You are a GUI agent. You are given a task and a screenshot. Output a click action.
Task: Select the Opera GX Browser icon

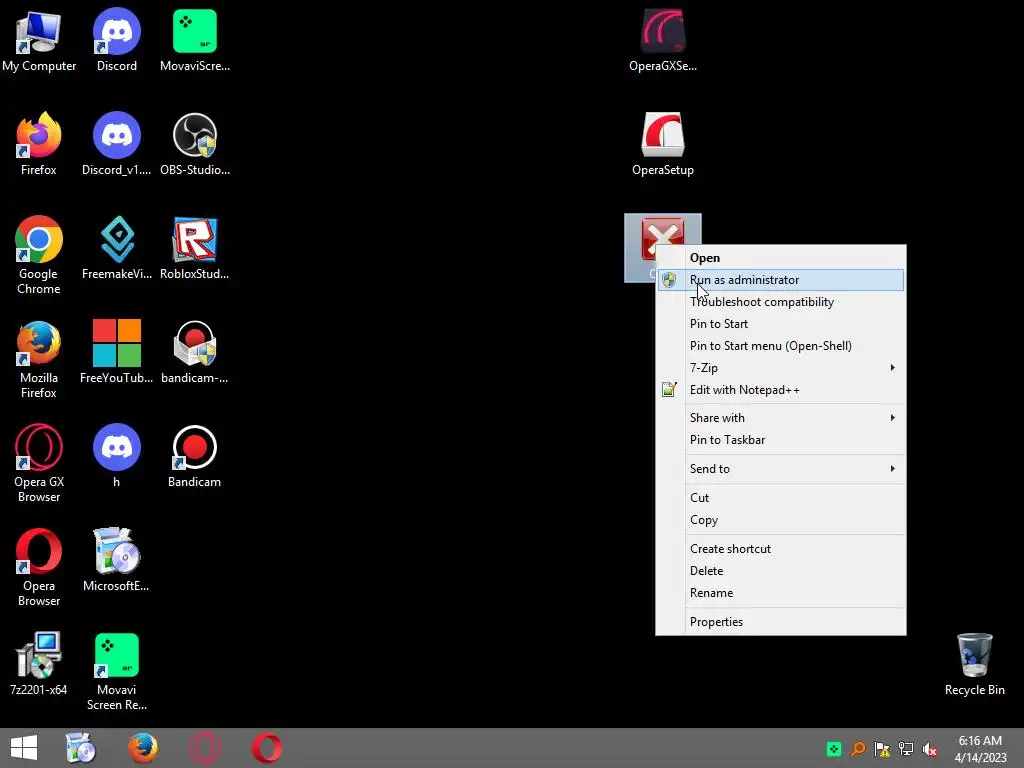39,463
